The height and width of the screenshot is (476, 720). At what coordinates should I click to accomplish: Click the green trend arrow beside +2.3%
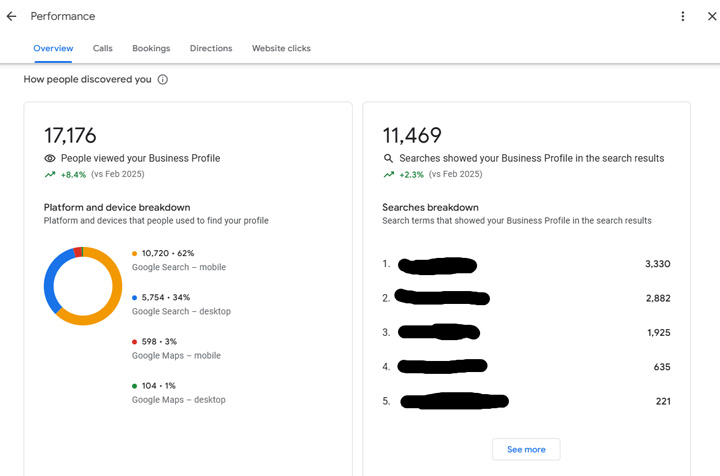(x=389, y=175)
